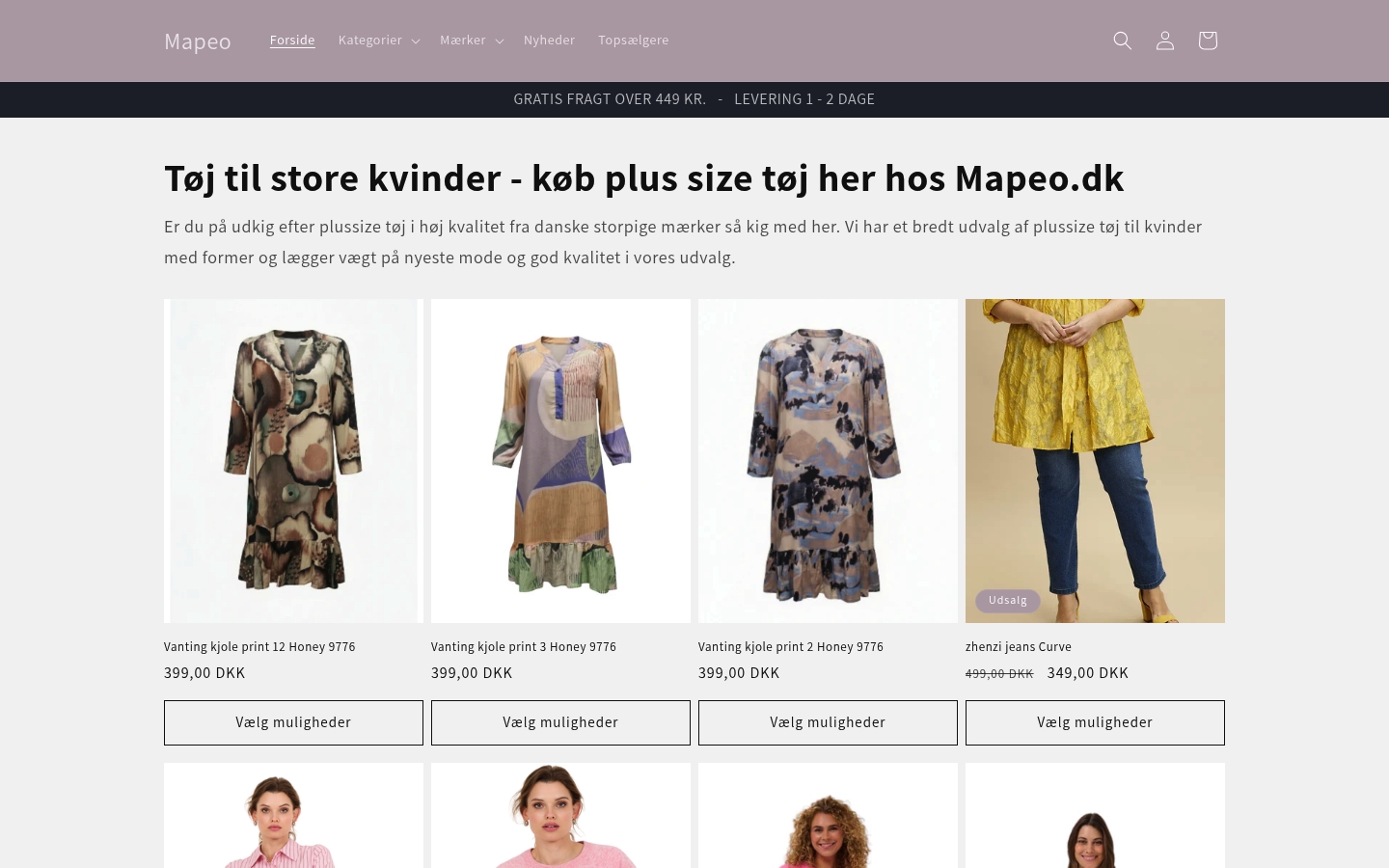Screen dimensions: 1389x868
Task: Open Vanting kjole print 12 product image
Action: [x=293, y=461]
